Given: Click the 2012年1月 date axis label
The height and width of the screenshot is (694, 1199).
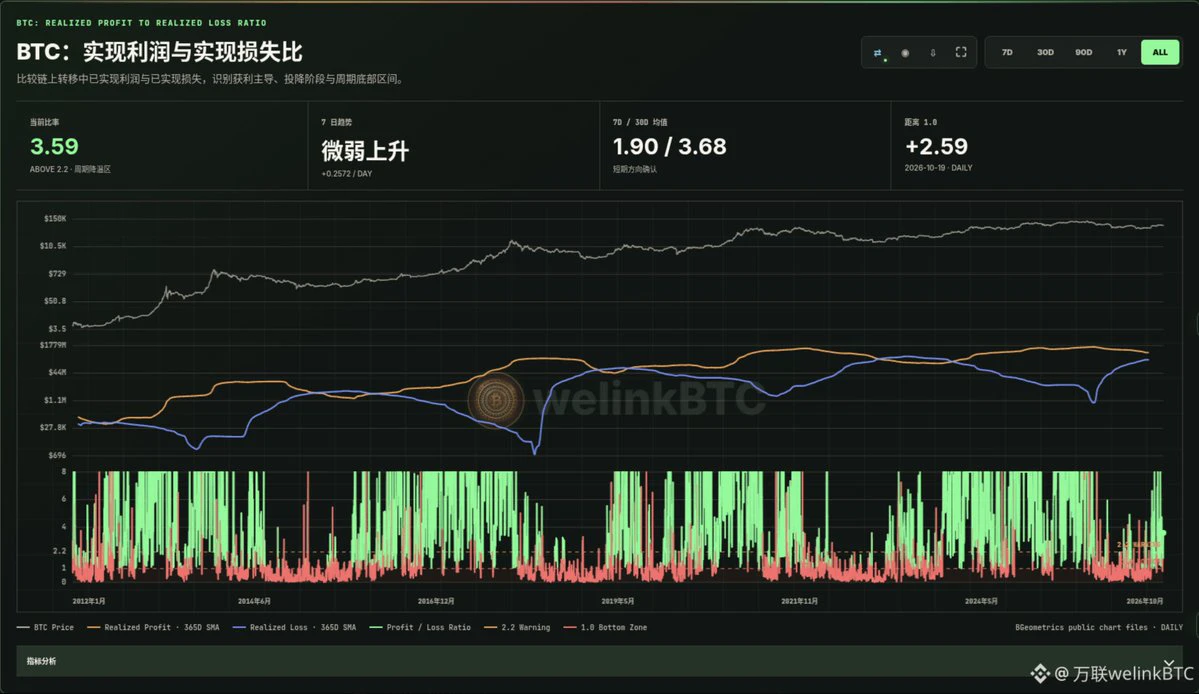Looking at the screenshot, I should (89, 602).
